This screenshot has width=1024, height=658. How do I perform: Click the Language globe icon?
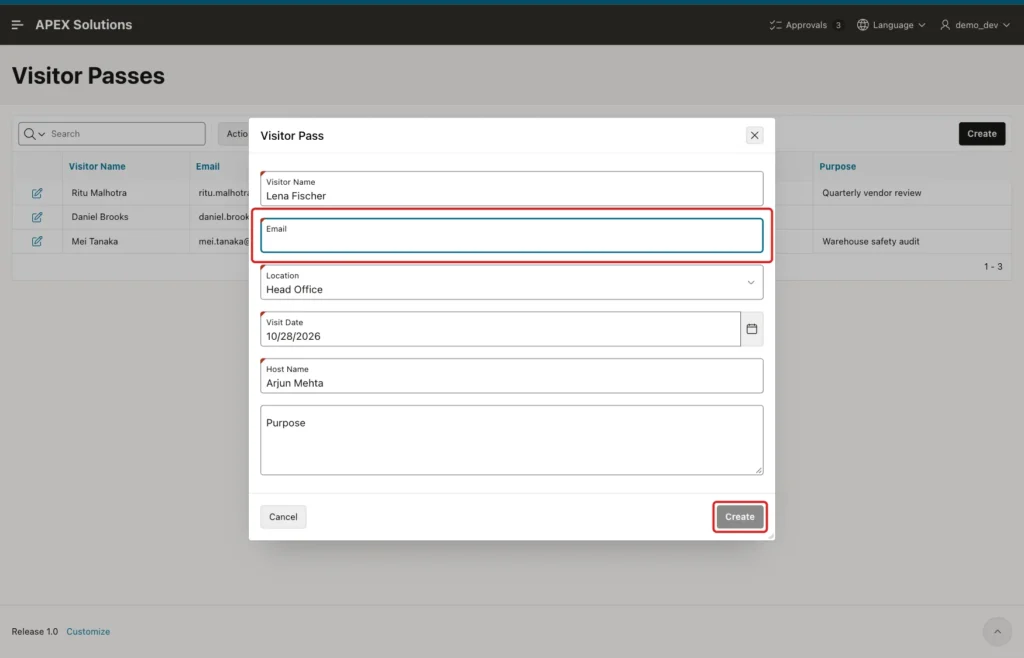(863, 25)
